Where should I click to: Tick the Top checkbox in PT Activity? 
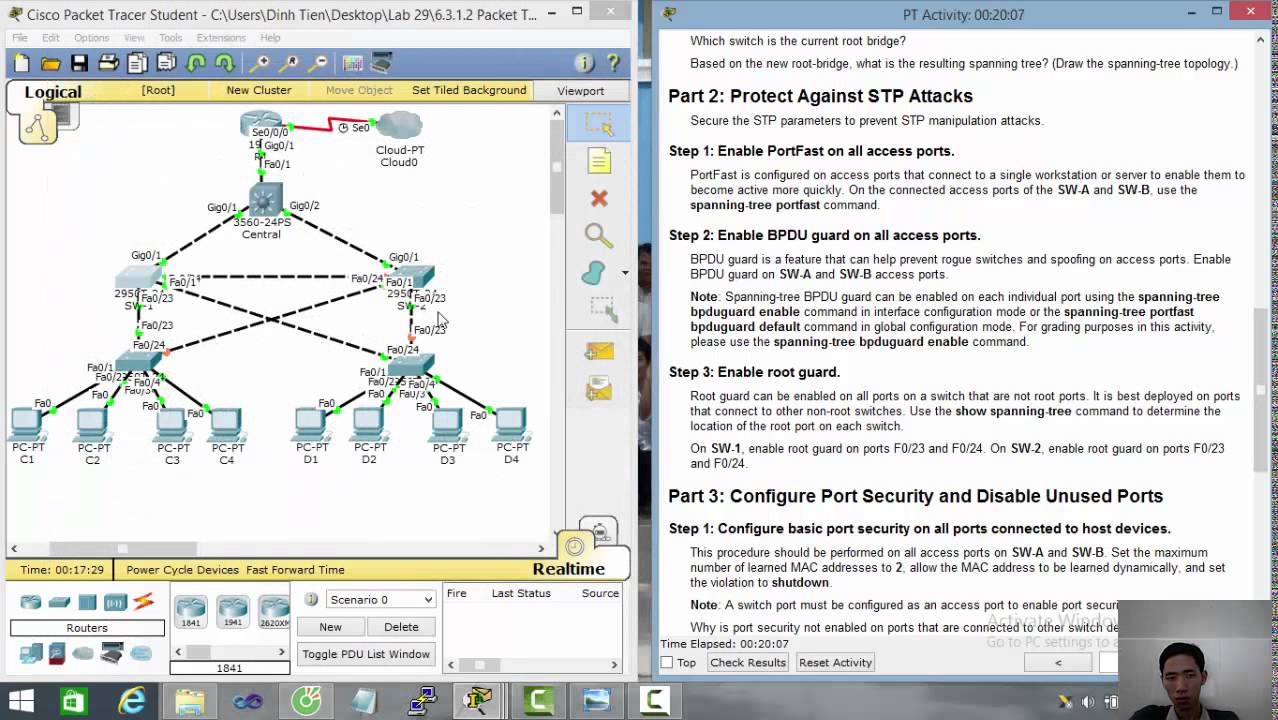pyautogui.click(x=667, y=663)
